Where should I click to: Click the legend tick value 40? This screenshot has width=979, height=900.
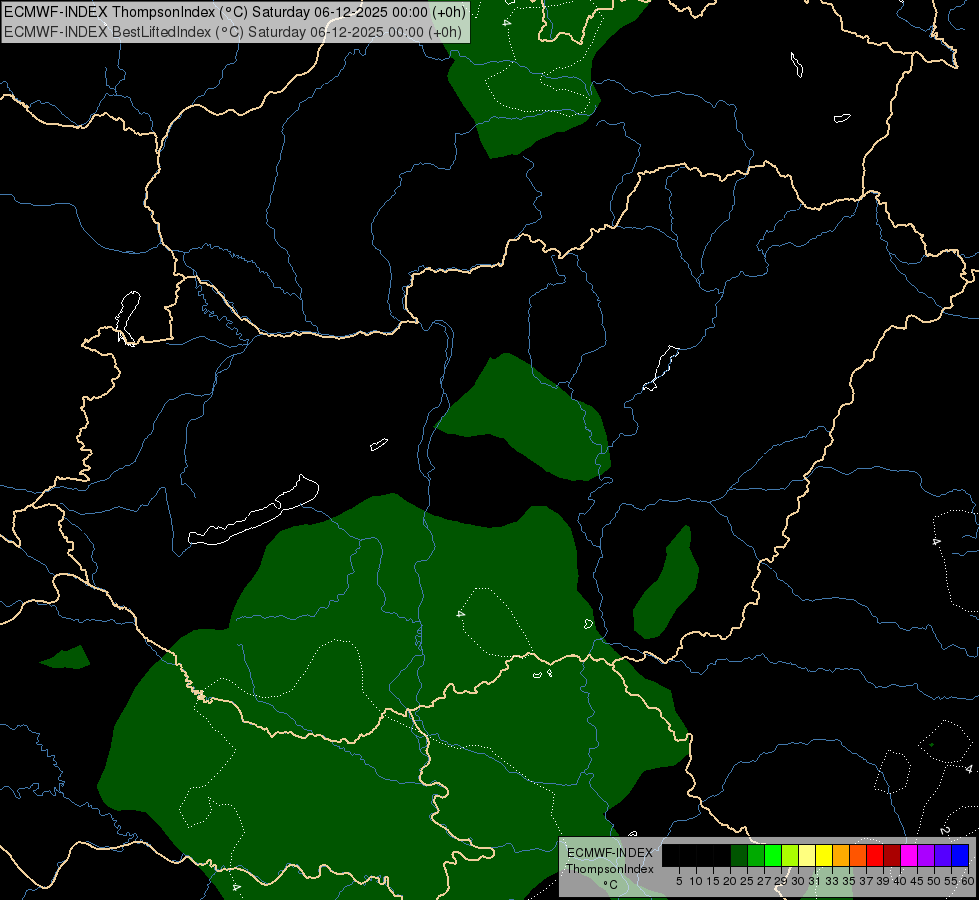coord(900,881)
